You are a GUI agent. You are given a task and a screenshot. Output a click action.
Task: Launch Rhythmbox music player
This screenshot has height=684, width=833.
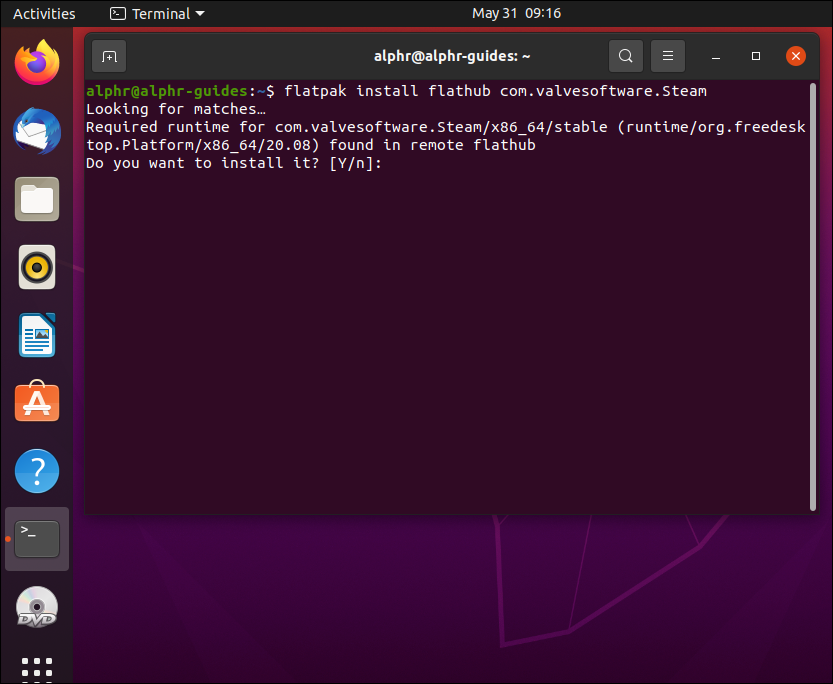pyautogui.click(x=37, y=267)
